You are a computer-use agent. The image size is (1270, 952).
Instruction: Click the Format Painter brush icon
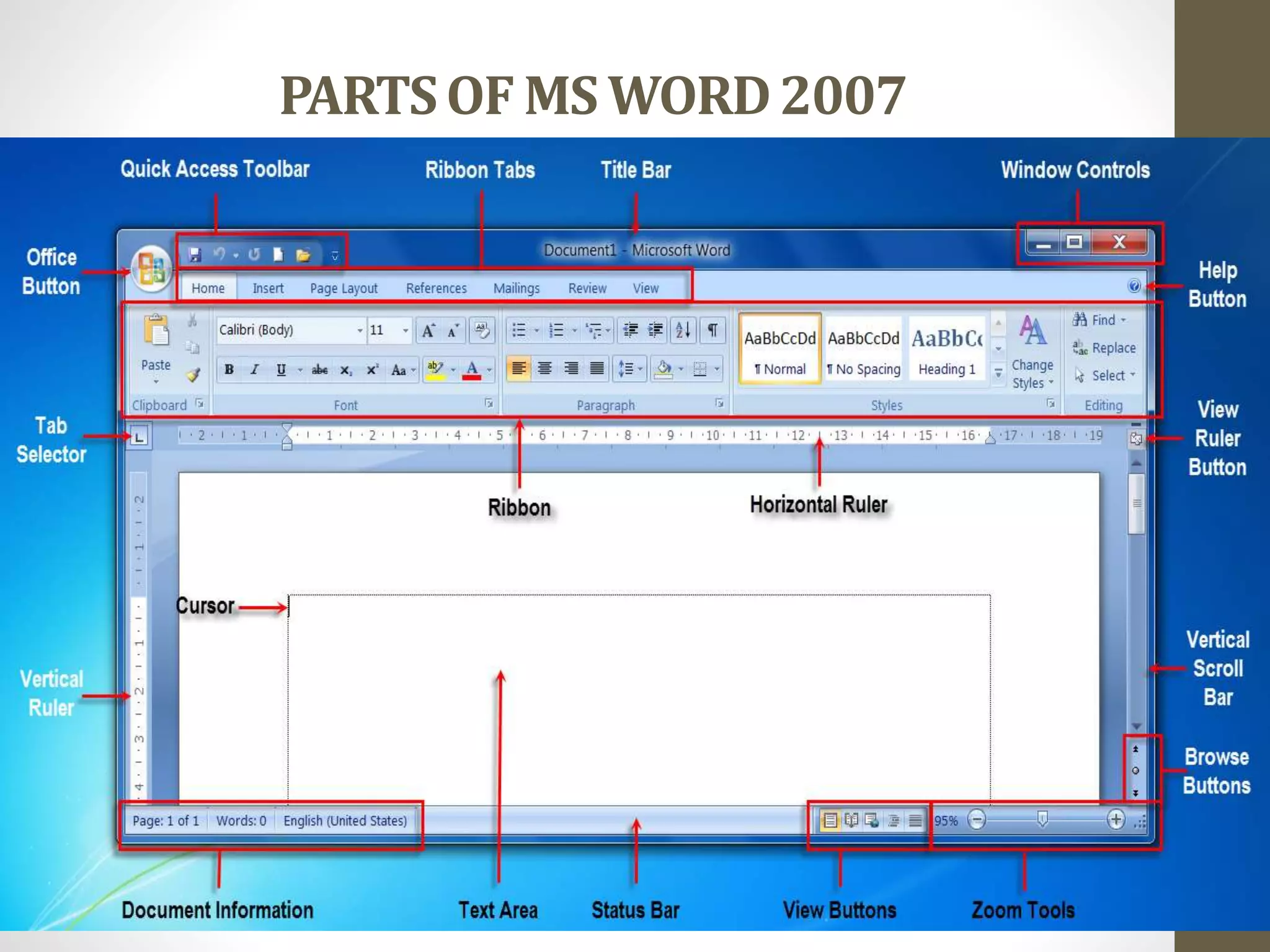click(x=193, y=374)
